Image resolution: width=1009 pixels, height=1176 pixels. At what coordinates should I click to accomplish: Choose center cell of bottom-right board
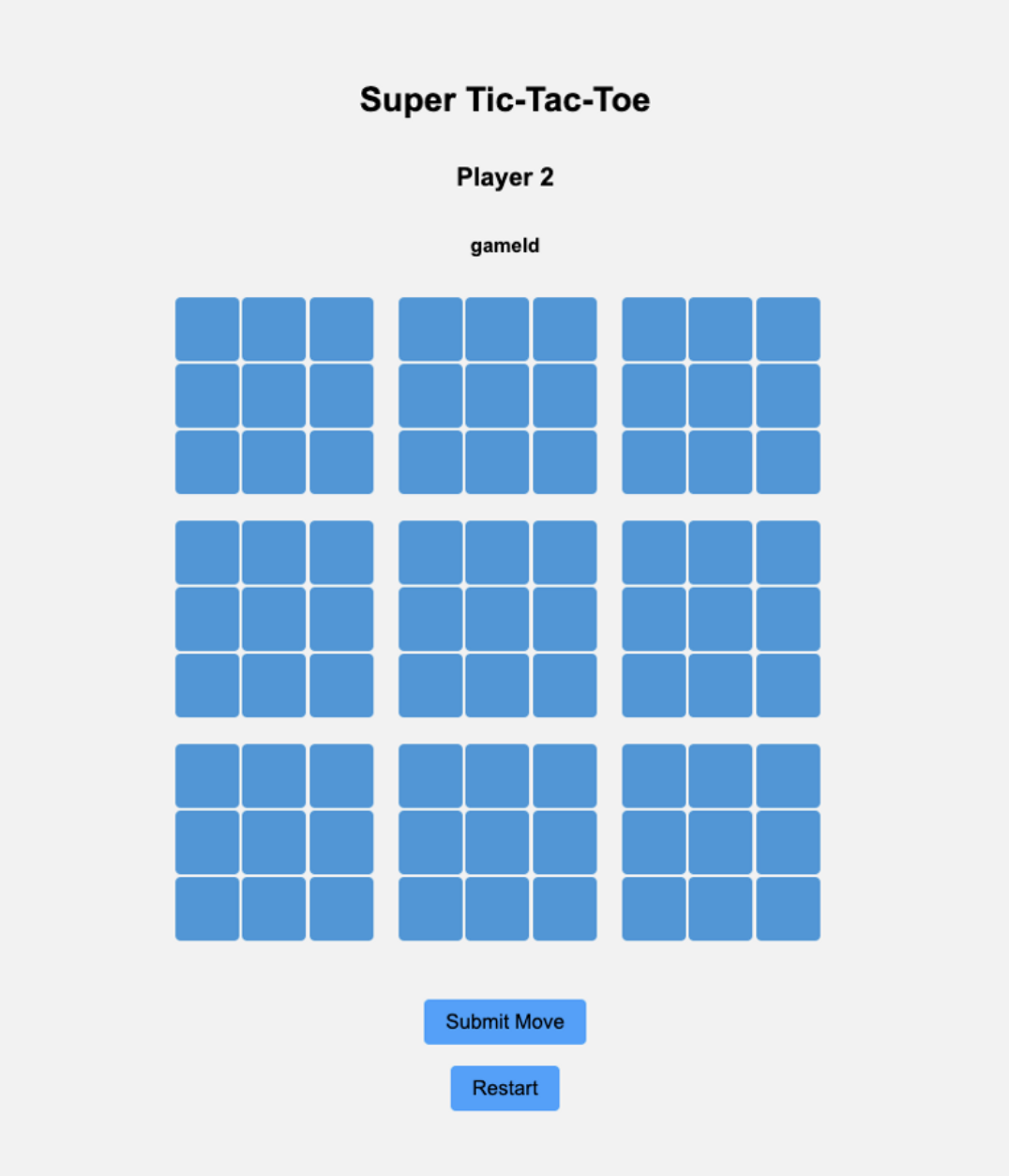(720, 842)
